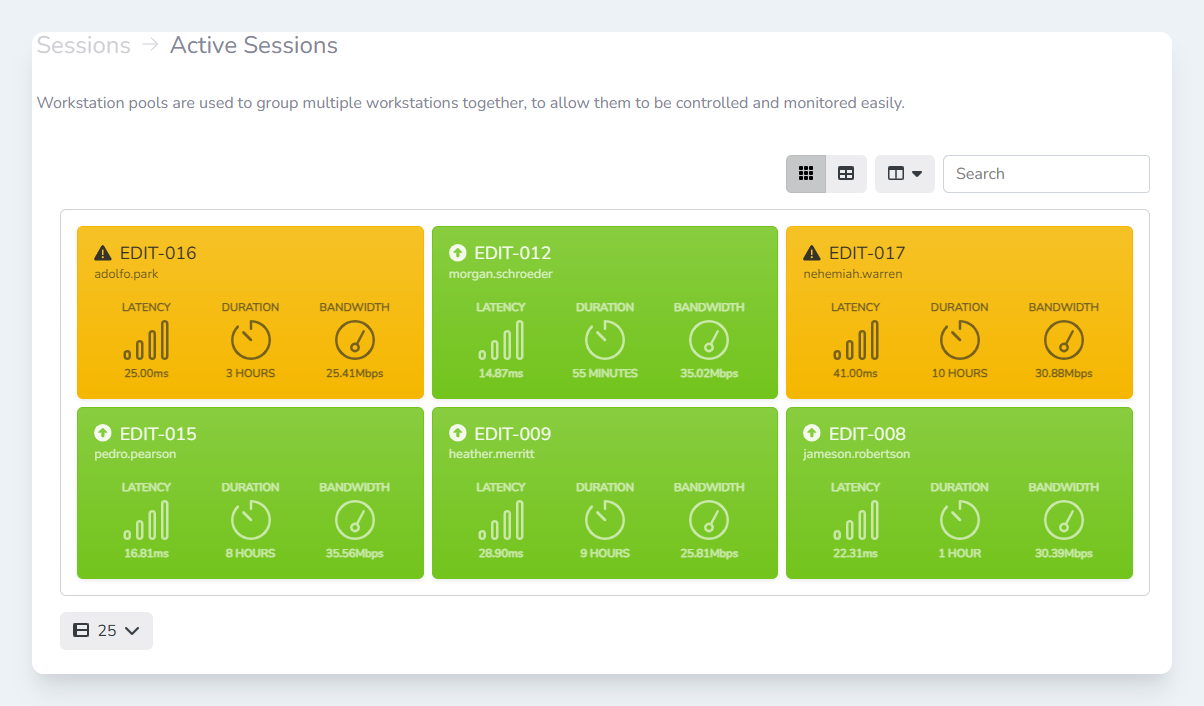
Task: Click username jameson.robertson on EDIT-008
Action: coord(856,454)
